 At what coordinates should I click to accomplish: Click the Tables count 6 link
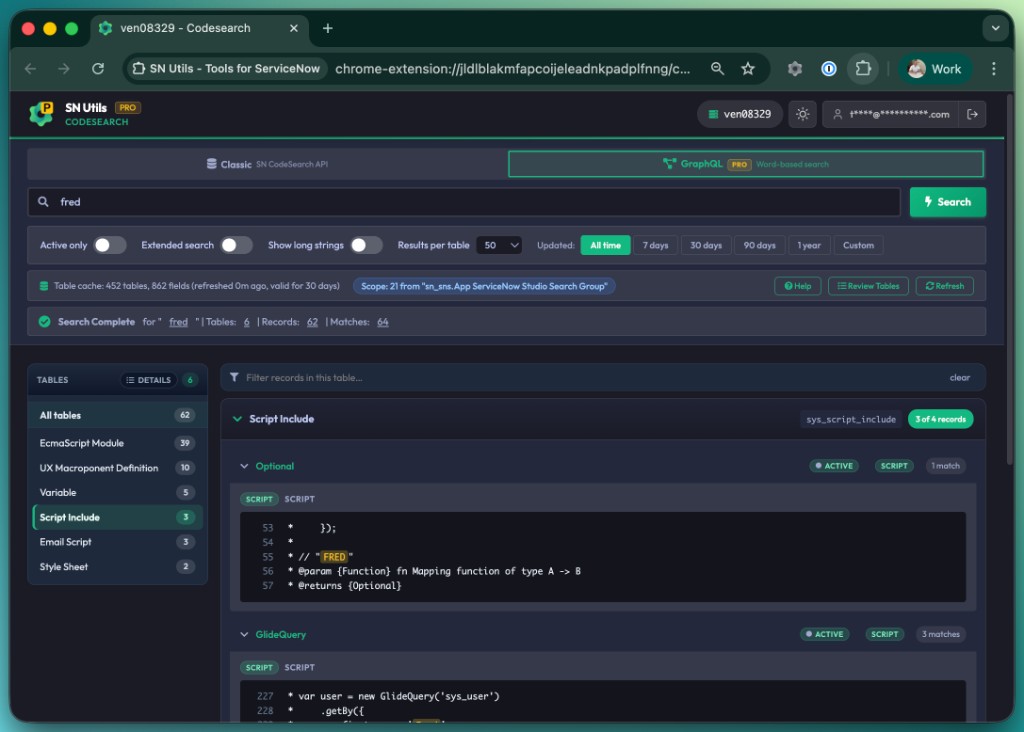pyautogui.click(x=246, y=322)
